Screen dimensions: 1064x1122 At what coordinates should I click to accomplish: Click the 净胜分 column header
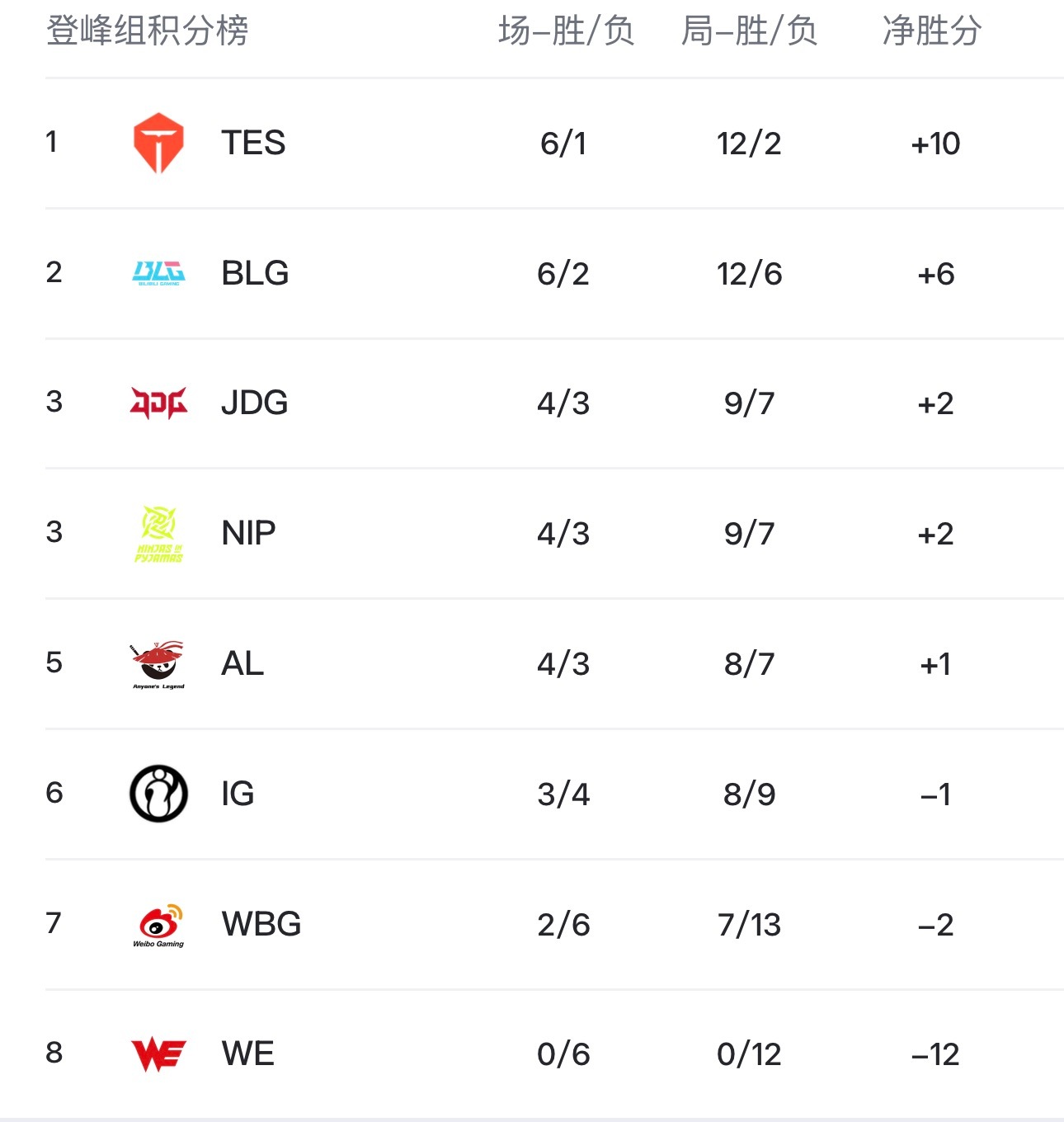(x=932, y=31)
